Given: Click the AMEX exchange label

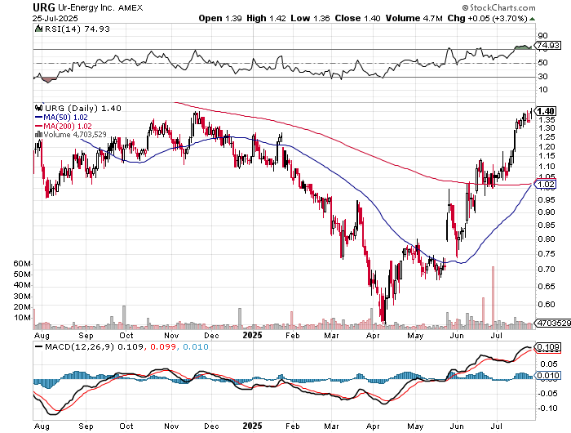Looking at the screenshot, I should click(x=131, y=8).
